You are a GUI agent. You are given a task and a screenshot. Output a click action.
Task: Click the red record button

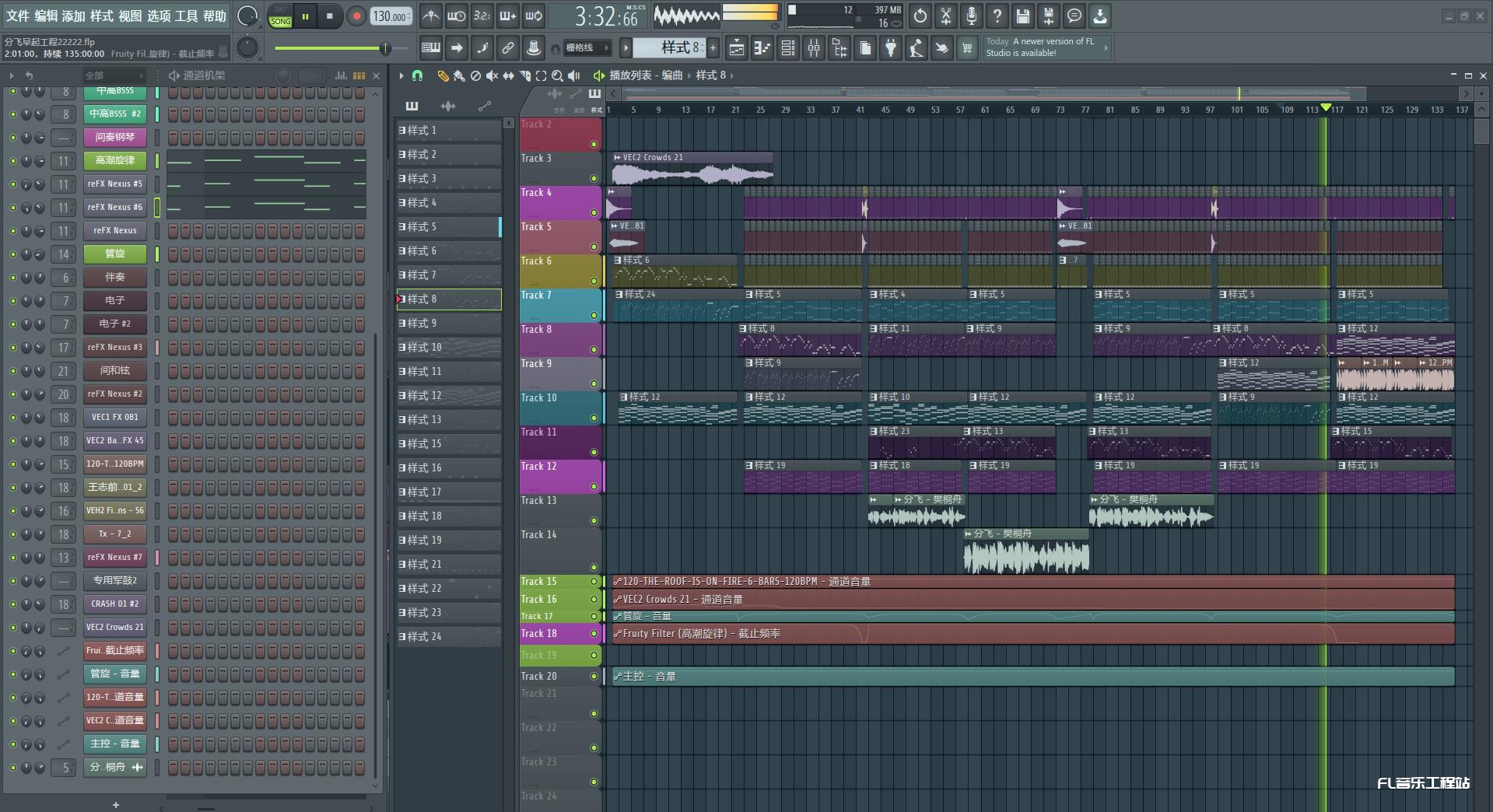(356, 16)
